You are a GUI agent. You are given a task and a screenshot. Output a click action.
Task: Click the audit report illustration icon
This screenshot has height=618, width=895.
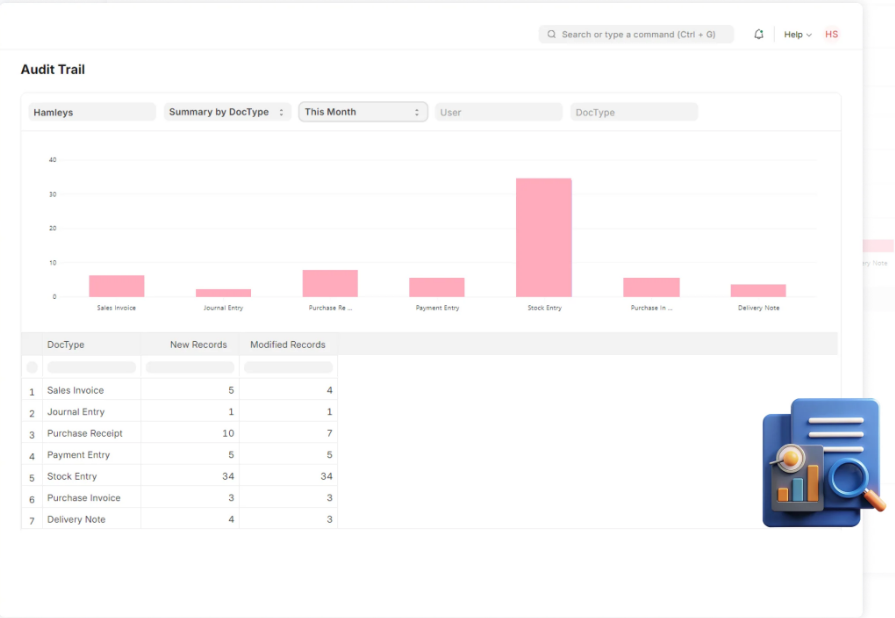click(822, 463)
